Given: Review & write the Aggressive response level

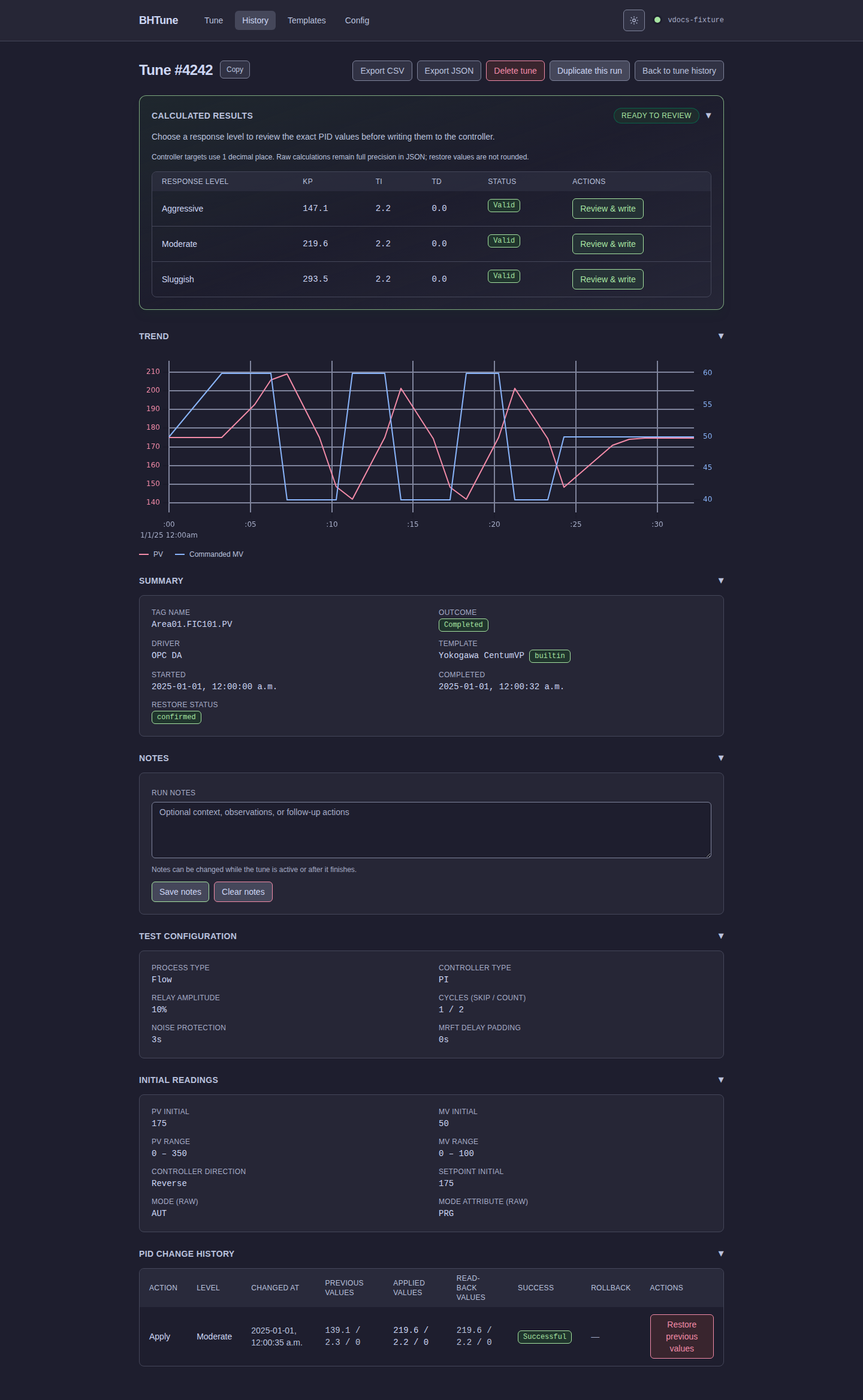Looking at the screenshot, I should pyautogui.click(x=608, y=209).
